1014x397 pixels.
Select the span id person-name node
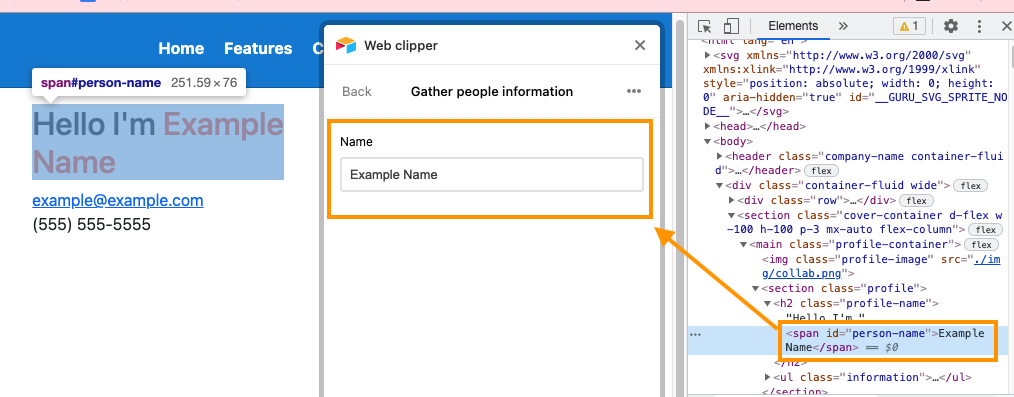click(x=885, y=340)
